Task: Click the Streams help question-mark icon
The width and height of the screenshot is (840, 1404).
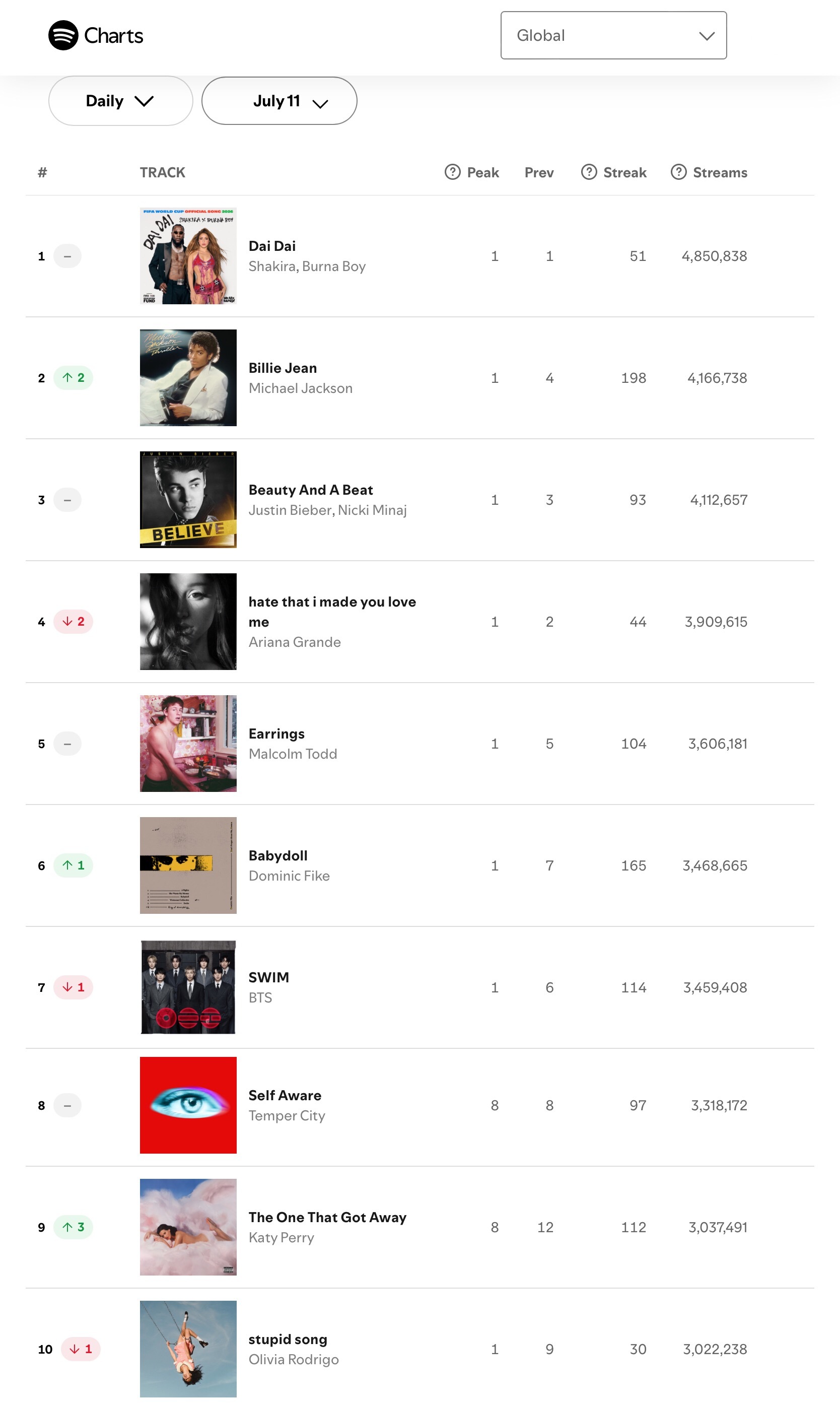Action: point(678,172)
